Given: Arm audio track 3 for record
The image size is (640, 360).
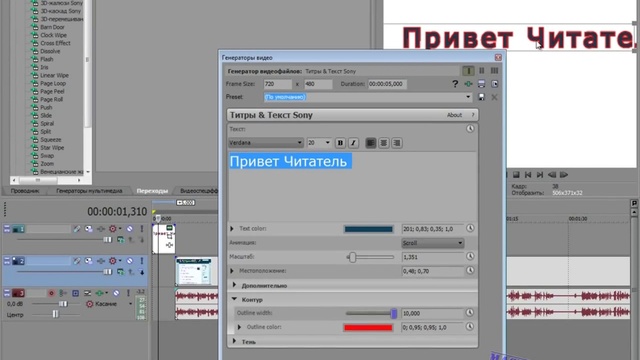Looking at the screenshot, I should tap(51, 293).
